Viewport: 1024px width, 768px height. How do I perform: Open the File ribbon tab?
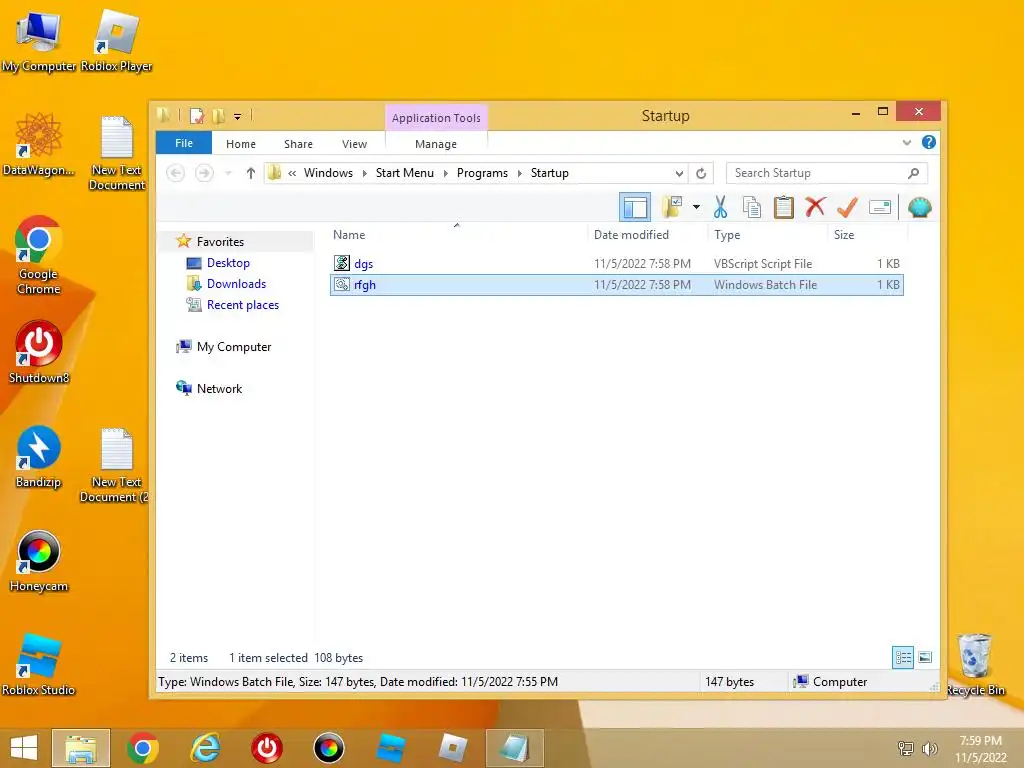click(x=184, y=143)
